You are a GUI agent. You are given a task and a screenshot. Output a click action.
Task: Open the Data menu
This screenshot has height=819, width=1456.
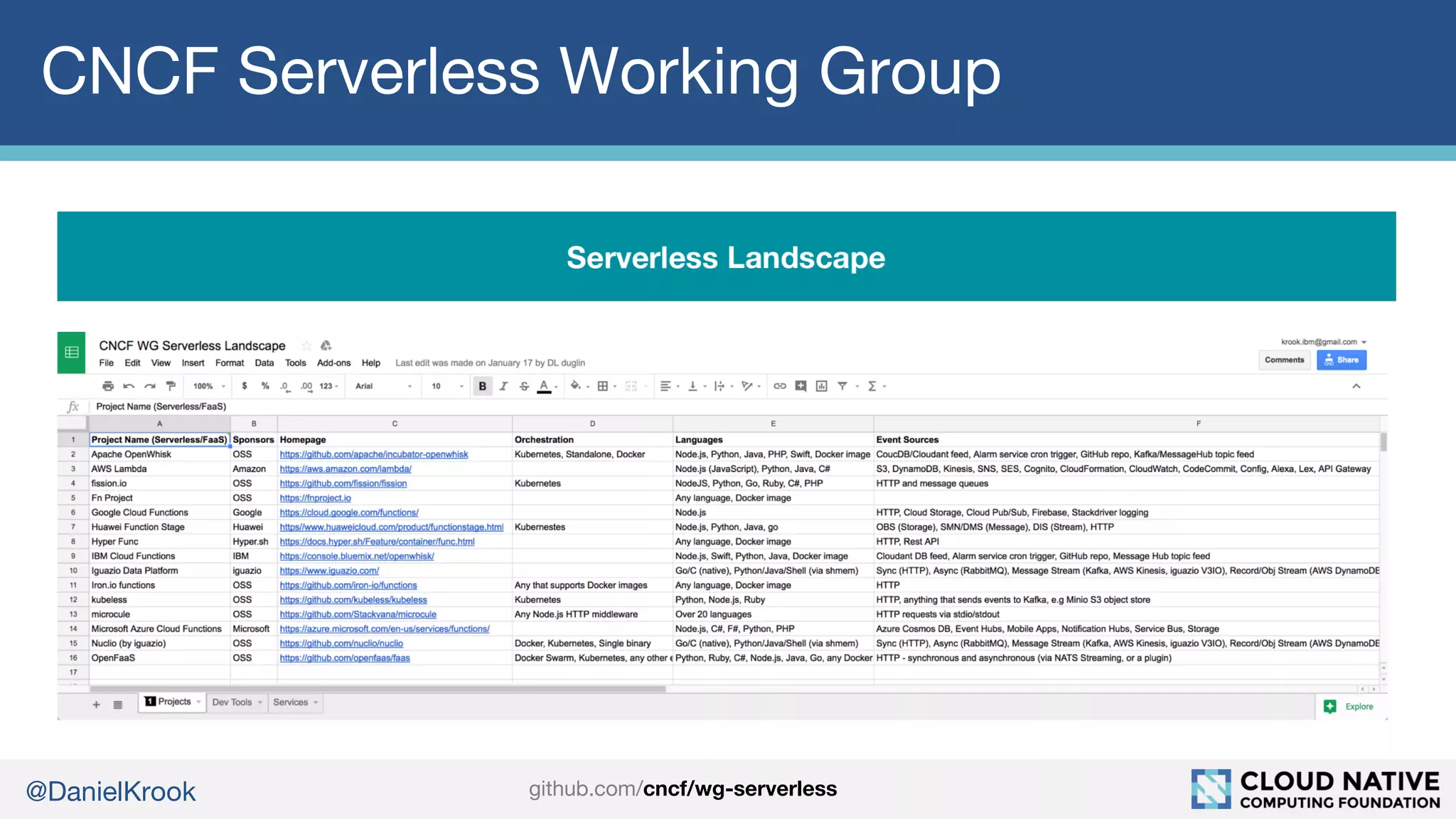[x=264, y=363]
